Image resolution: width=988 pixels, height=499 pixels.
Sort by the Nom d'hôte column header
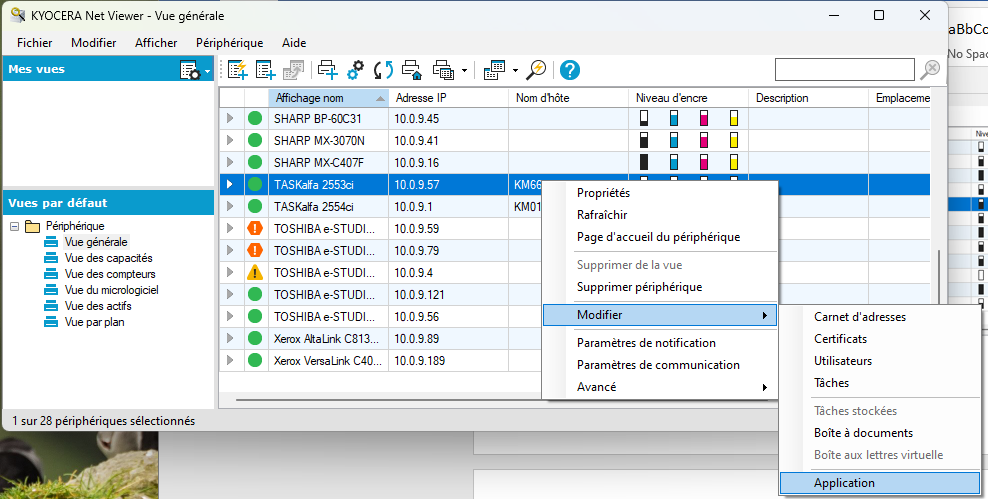tap(568, 98)
